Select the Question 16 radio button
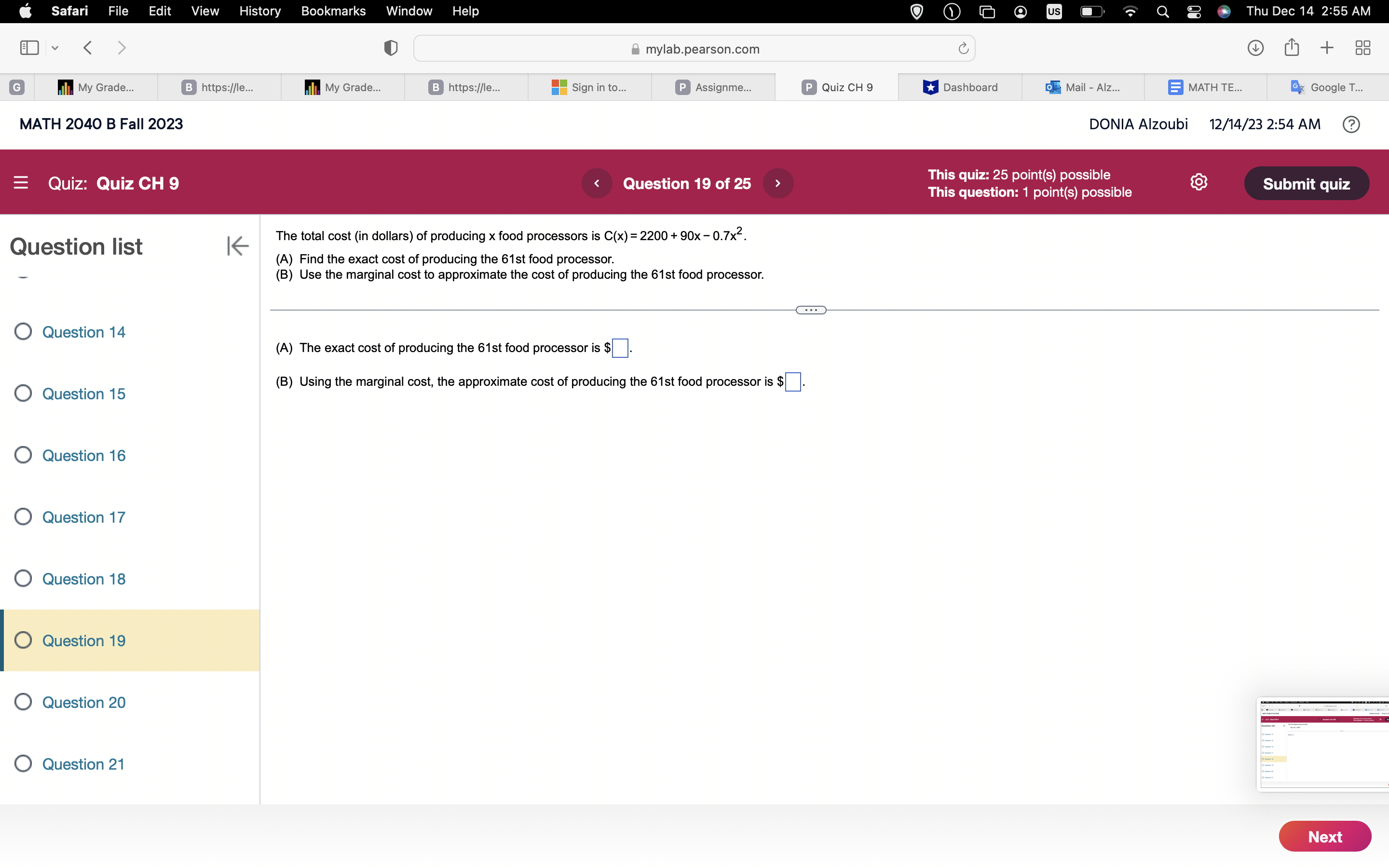Image resolution: width=1389 pixels, height=868 pixels. click(23, 455)
